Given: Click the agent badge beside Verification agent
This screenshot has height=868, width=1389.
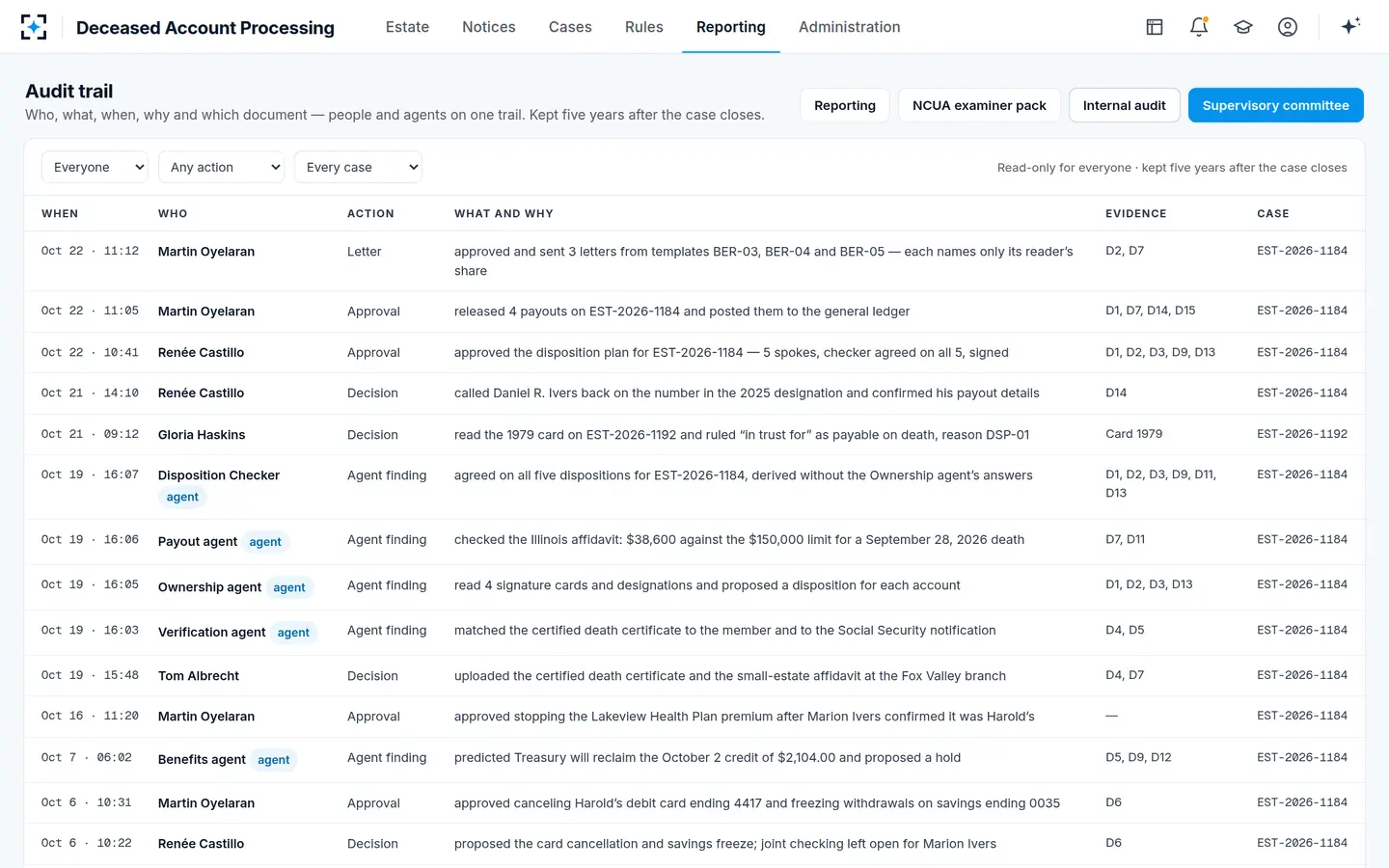Looking at the screenshot, I should pyautogui.click(x=293, y=633).
